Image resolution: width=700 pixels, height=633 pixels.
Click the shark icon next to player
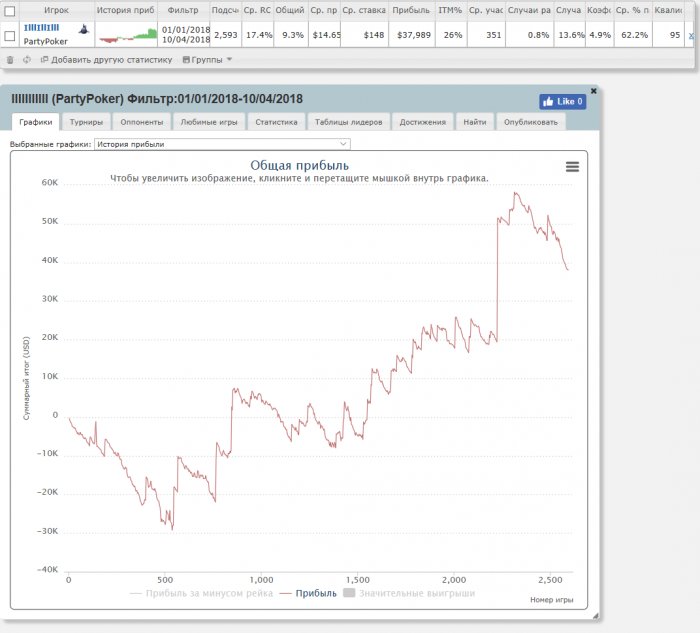83,30
